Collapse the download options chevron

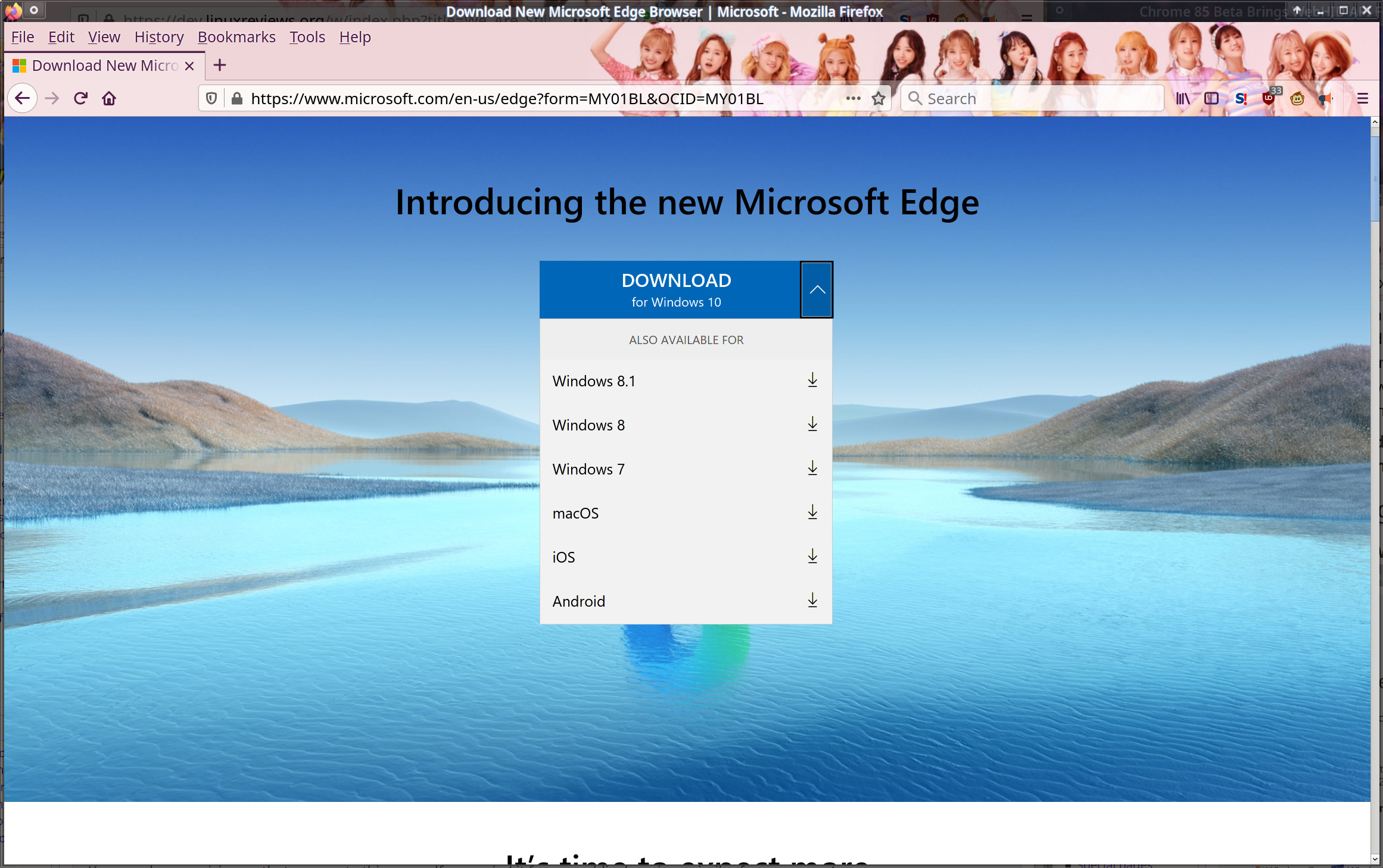tap(817, 290)
